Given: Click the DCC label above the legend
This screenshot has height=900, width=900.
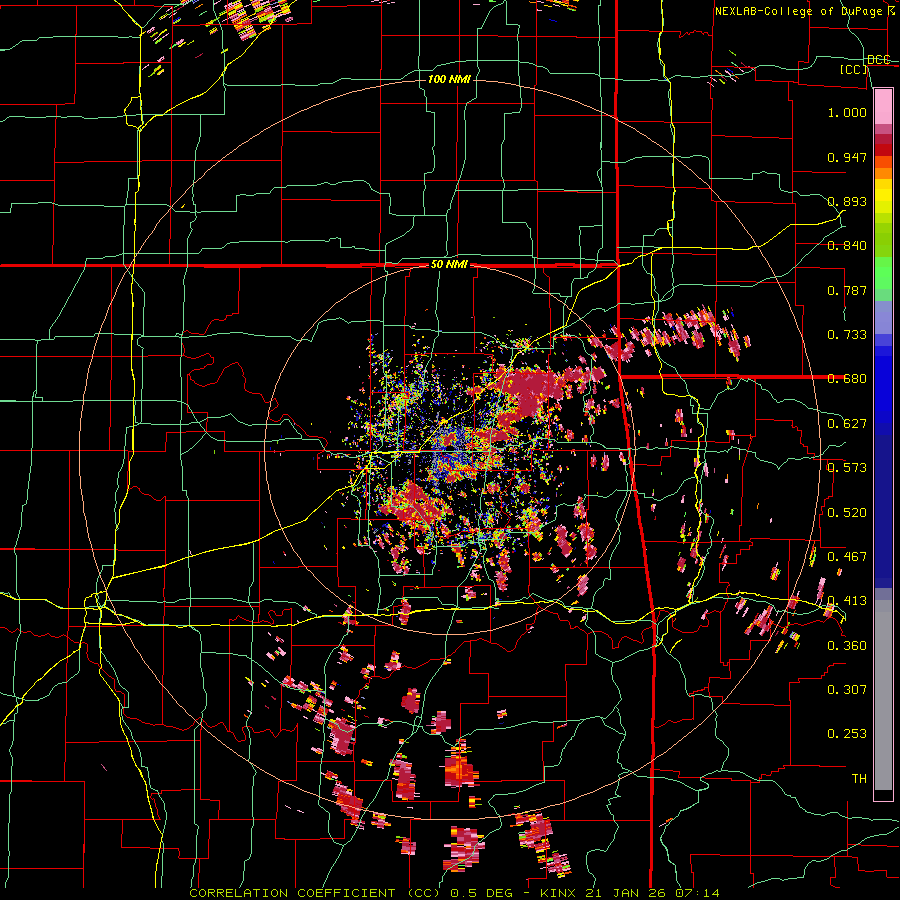Looking at the screenshot, I should 878,59.
